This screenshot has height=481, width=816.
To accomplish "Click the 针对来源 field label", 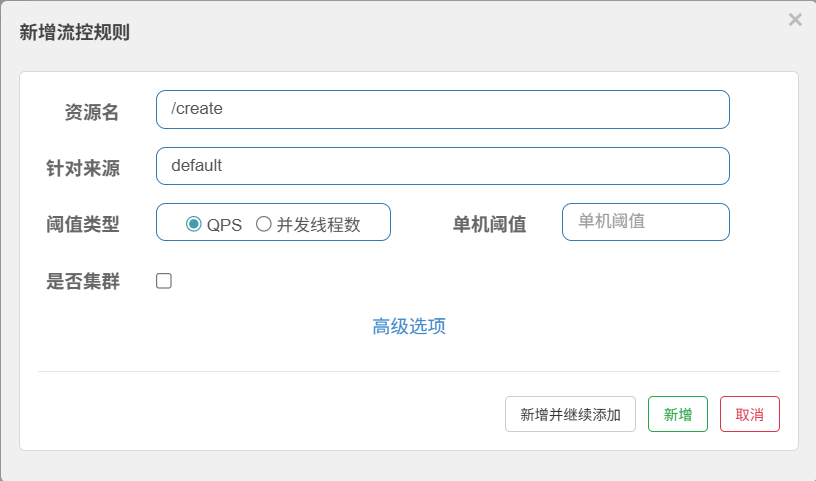I will click(x=83, y=169).
